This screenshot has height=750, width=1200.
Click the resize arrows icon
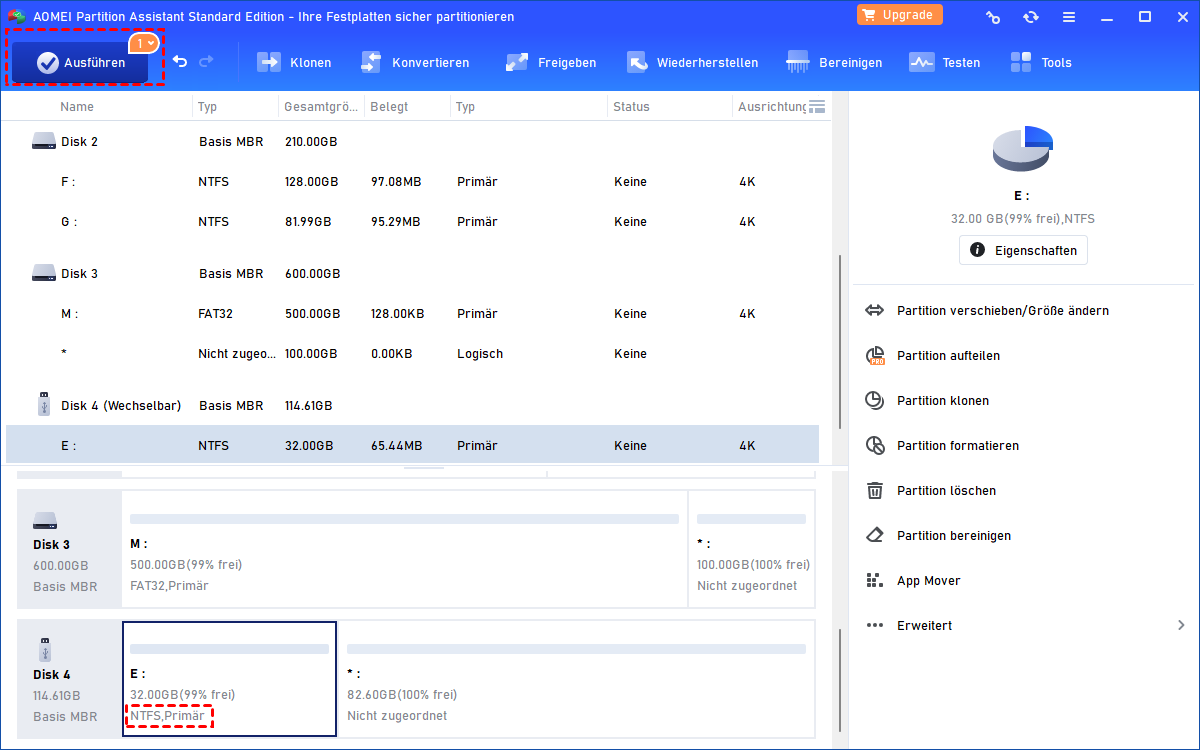coord(875,311)
